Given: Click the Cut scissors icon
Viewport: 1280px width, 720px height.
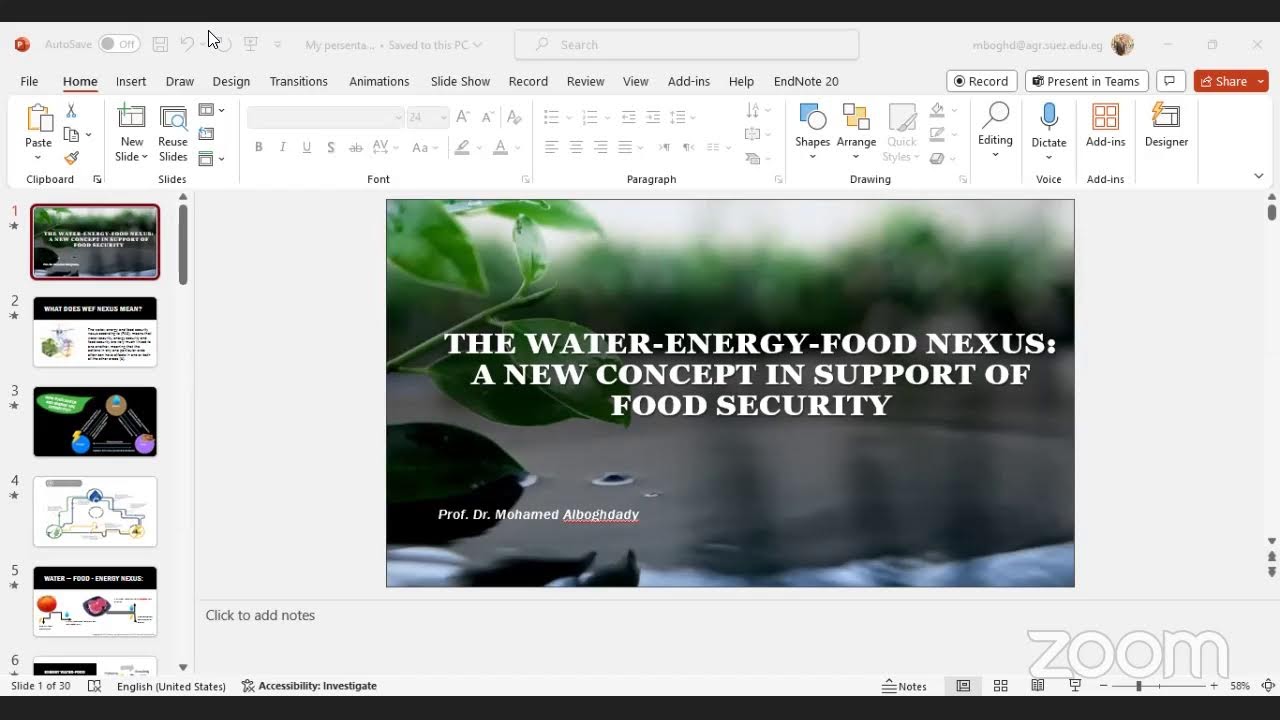Looking at the screenshot, I should [x=71, y=110].
